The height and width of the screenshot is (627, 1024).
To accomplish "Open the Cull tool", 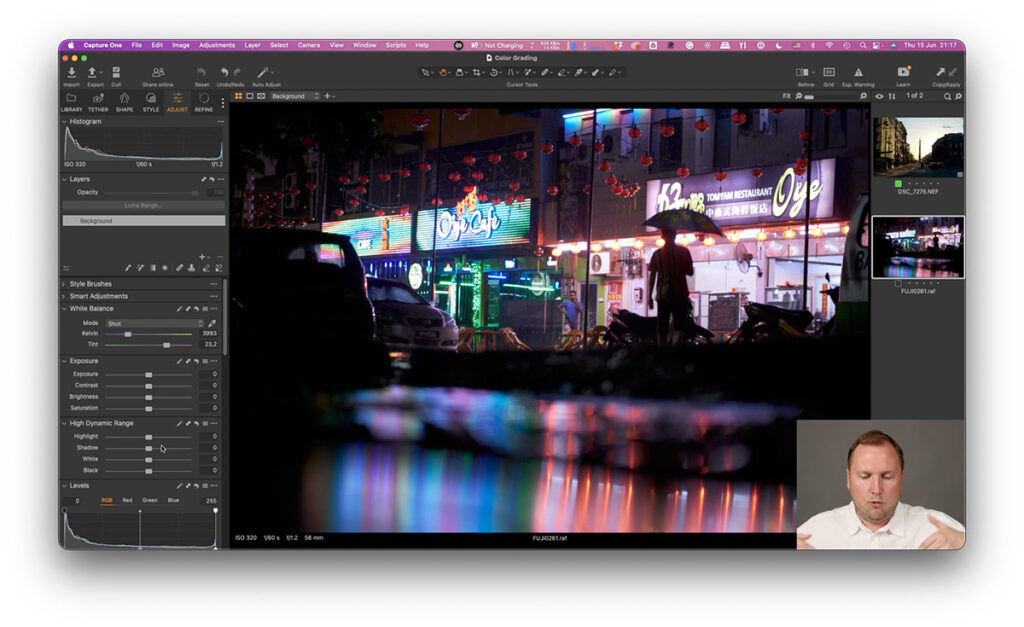I will tap(116, 72).
